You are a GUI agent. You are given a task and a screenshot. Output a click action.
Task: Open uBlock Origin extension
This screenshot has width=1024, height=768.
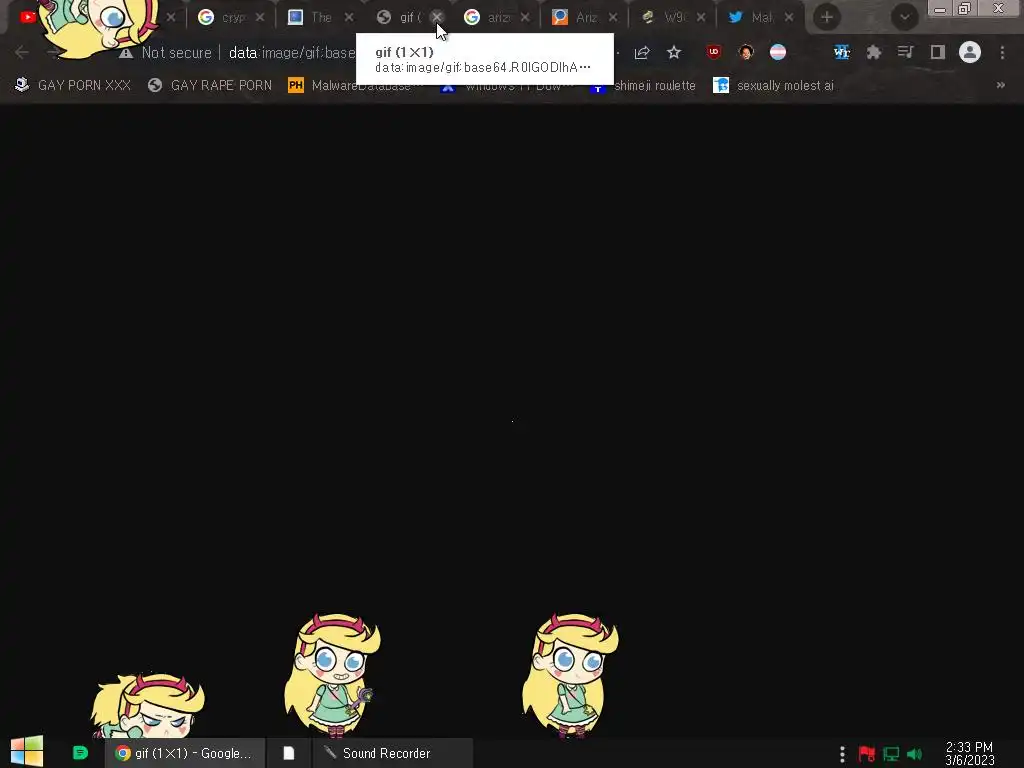coord(714,52)
